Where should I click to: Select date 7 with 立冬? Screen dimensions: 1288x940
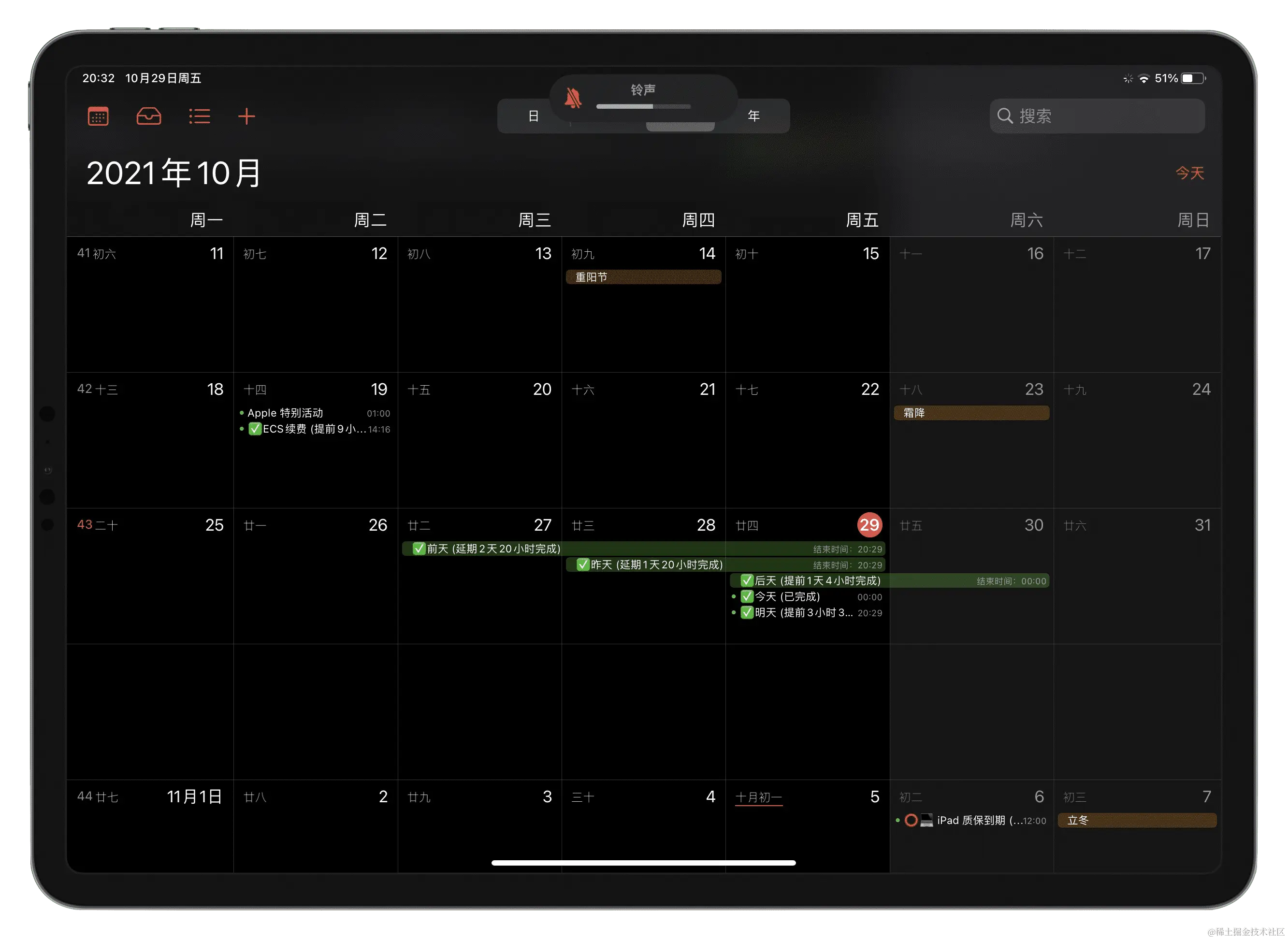1206,796
